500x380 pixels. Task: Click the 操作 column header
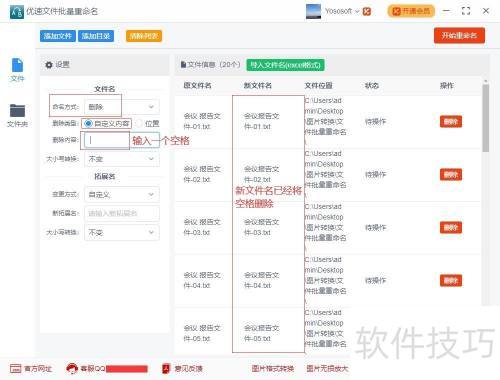pos(447,86)
